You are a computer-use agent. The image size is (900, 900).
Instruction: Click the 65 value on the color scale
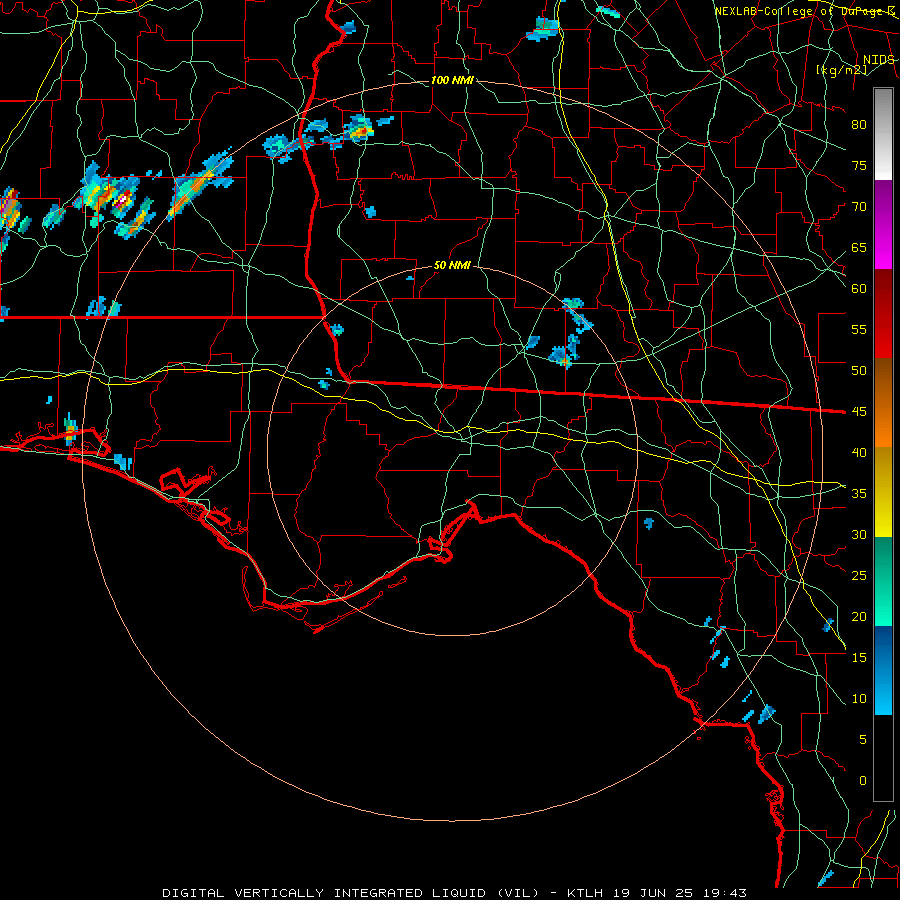(x=859, y=248)
